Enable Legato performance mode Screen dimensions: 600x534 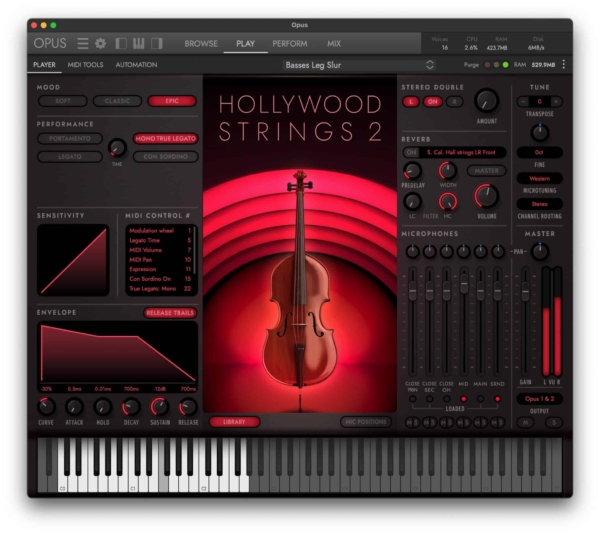point(70,156)
